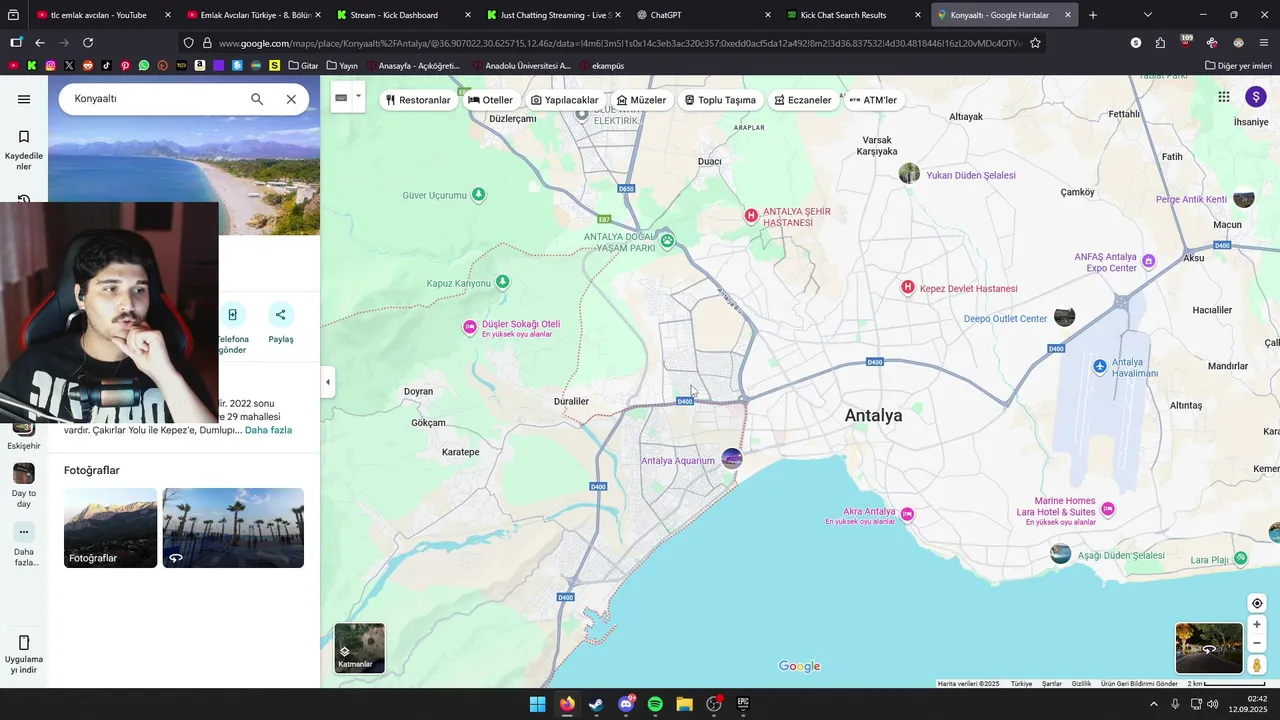Open Day to day recent item
This screenshot has height=720, width=1280.
coord(24,474)
